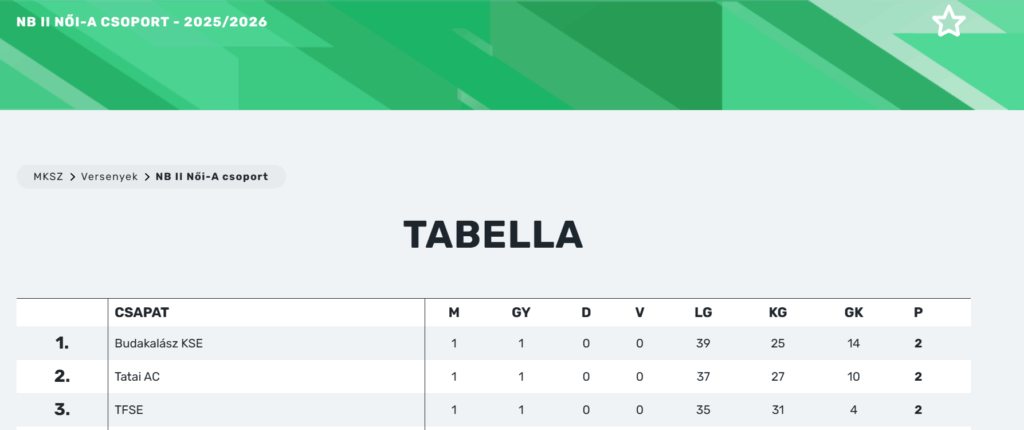Select NB II Női-A csoport breadcrumb

coord(211,177)
